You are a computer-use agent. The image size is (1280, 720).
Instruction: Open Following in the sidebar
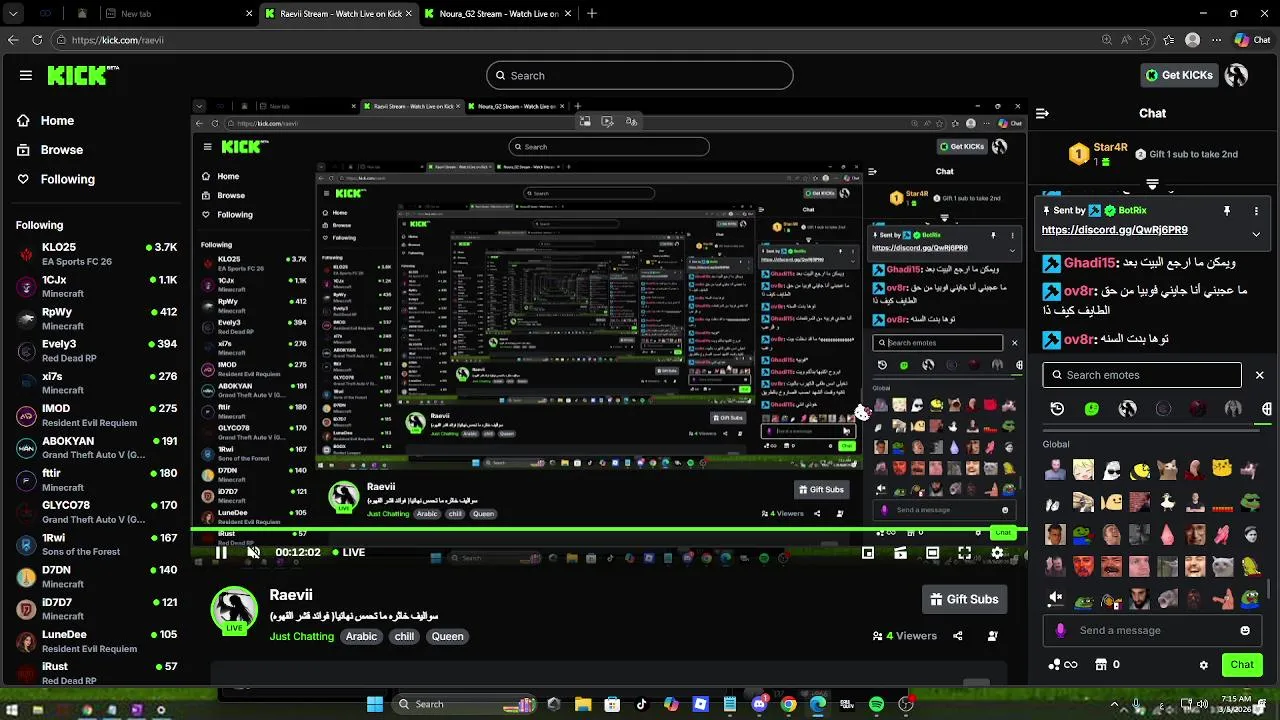(67, 179)
